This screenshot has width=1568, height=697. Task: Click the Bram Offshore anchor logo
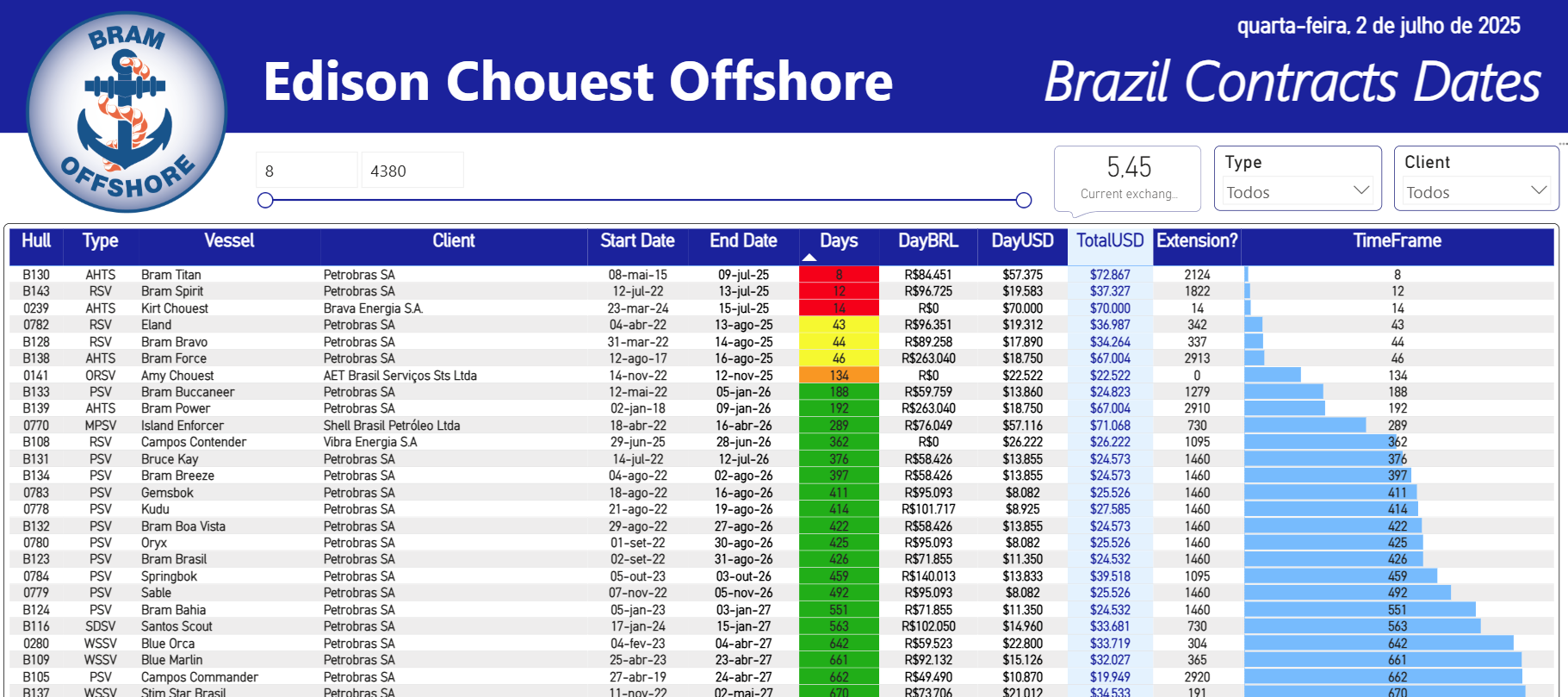click(127, 111)
